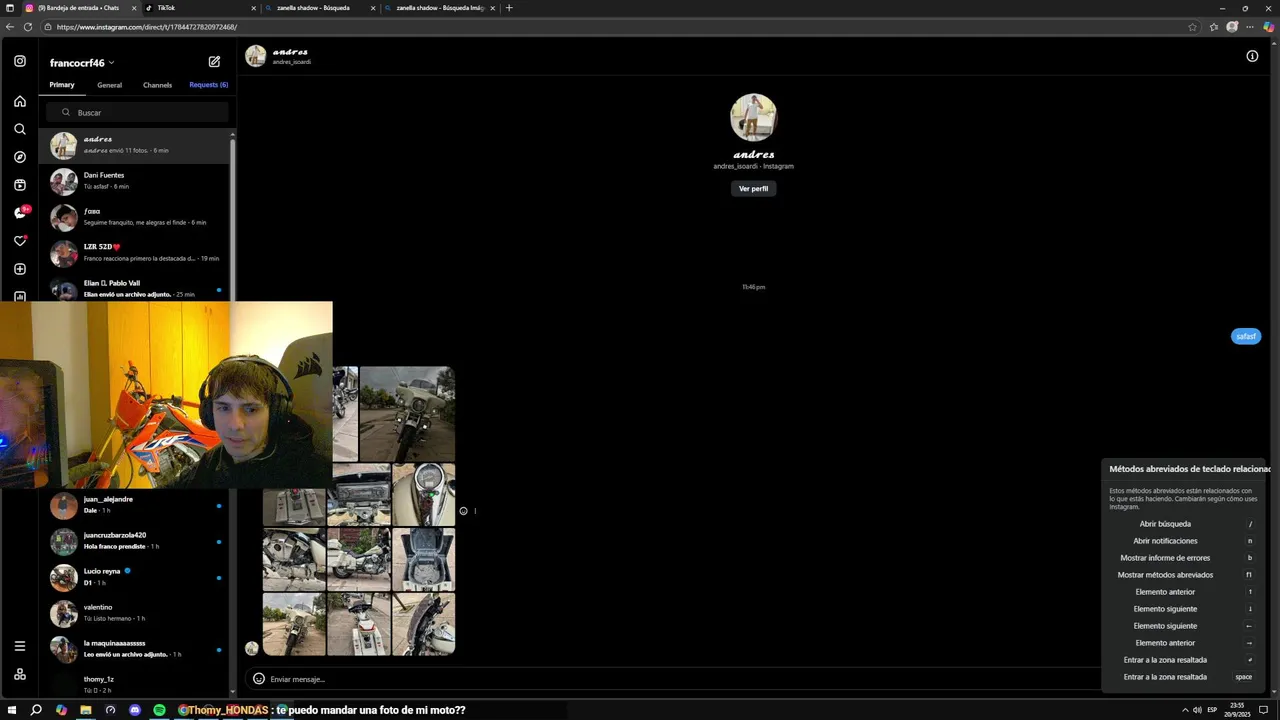
Task: Go back in browser
Action: (10, 27)
